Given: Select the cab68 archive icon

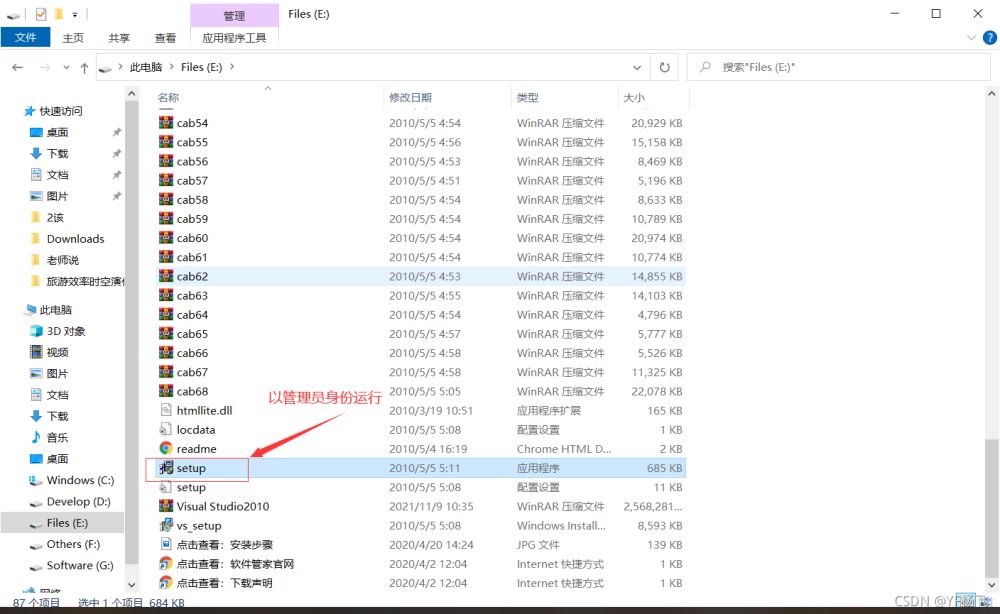Looking at the screenshot, I should coord(166,390).
